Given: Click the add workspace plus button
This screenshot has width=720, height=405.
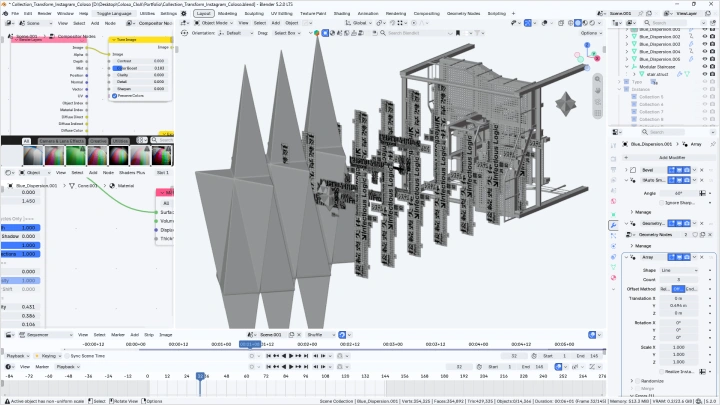Looking at the screenshot, I should pos(513,13).
